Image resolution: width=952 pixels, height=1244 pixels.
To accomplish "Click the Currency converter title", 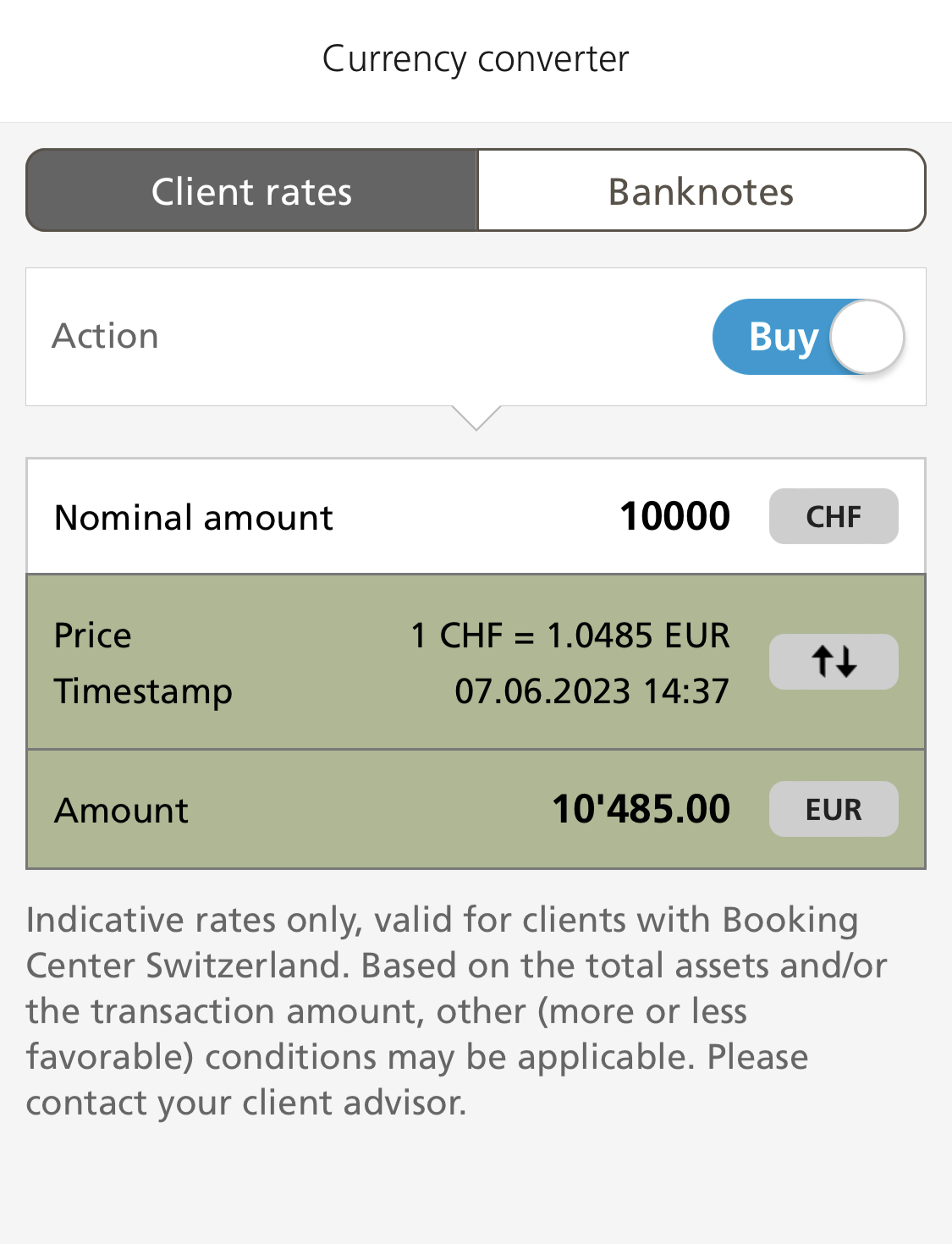I will pyautogui.click(x=476, y=59).
